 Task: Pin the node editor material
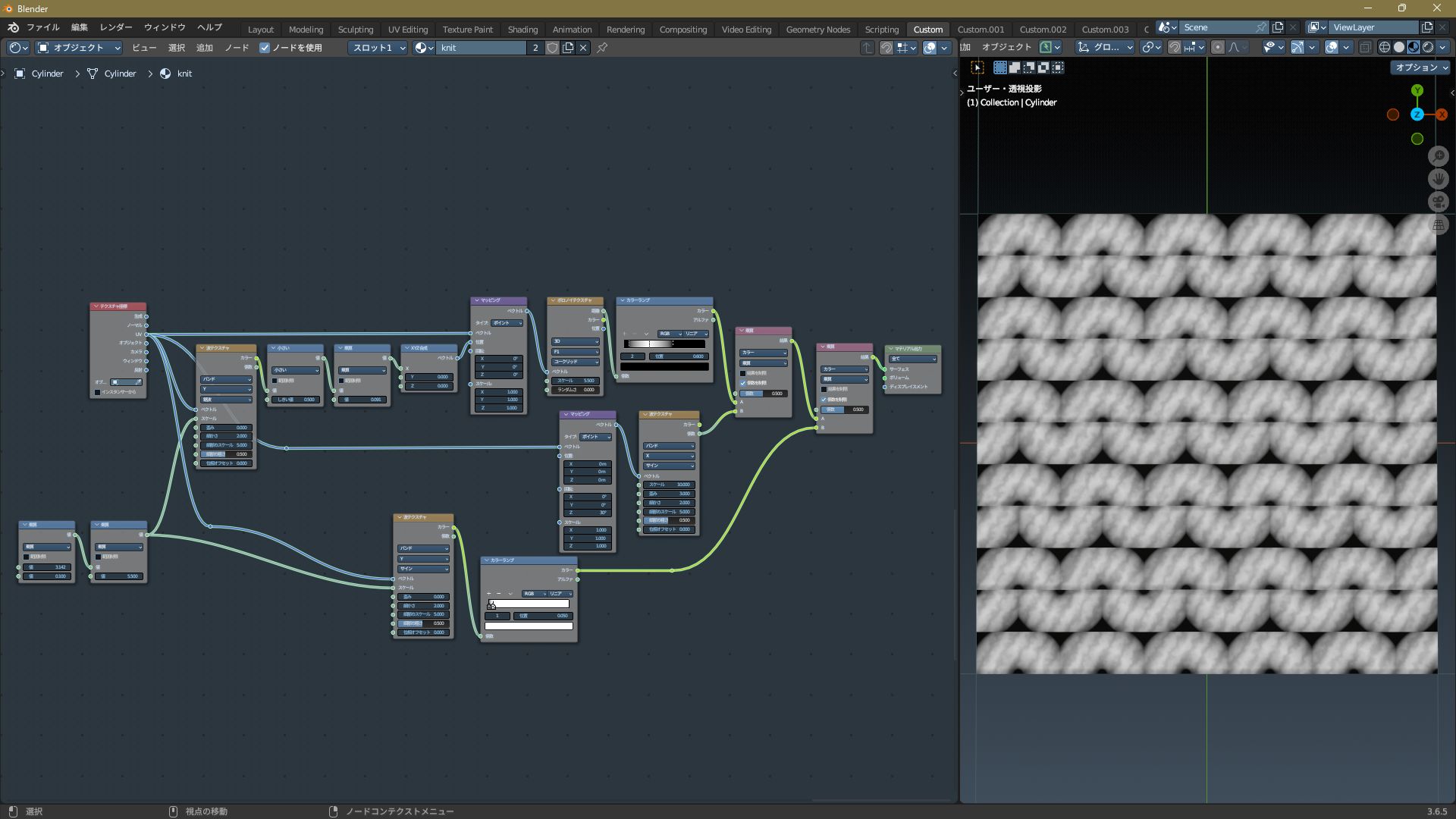pyautogui.click(x=602, y=48)
